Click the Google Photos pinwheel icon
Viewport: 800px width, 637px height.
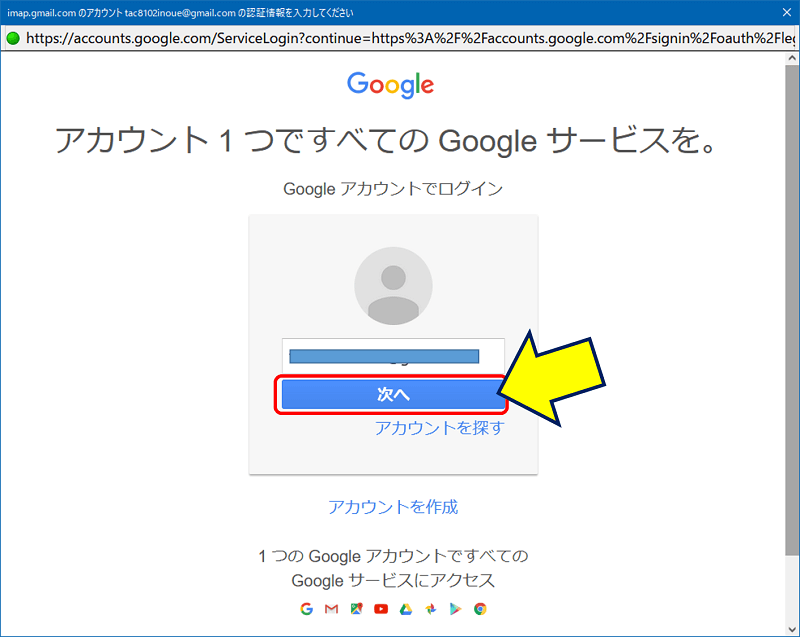click(431, 608)
